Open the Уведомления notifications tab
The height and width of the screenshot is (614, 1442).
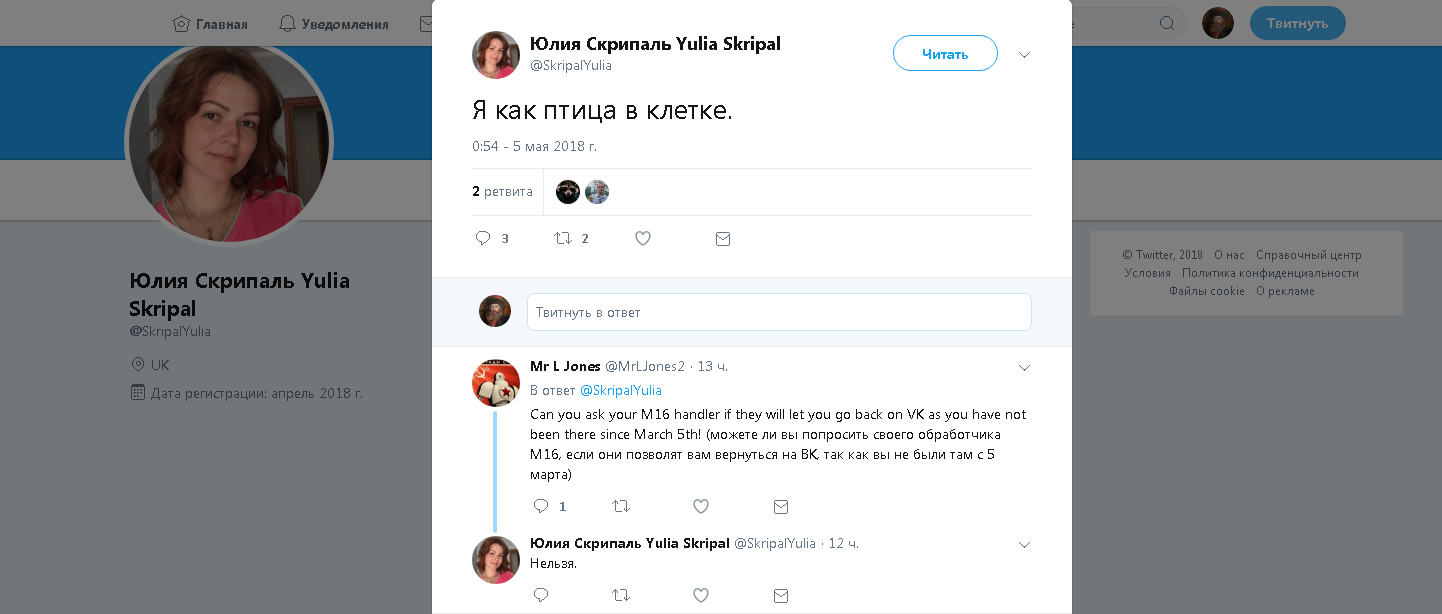[334, 23]
